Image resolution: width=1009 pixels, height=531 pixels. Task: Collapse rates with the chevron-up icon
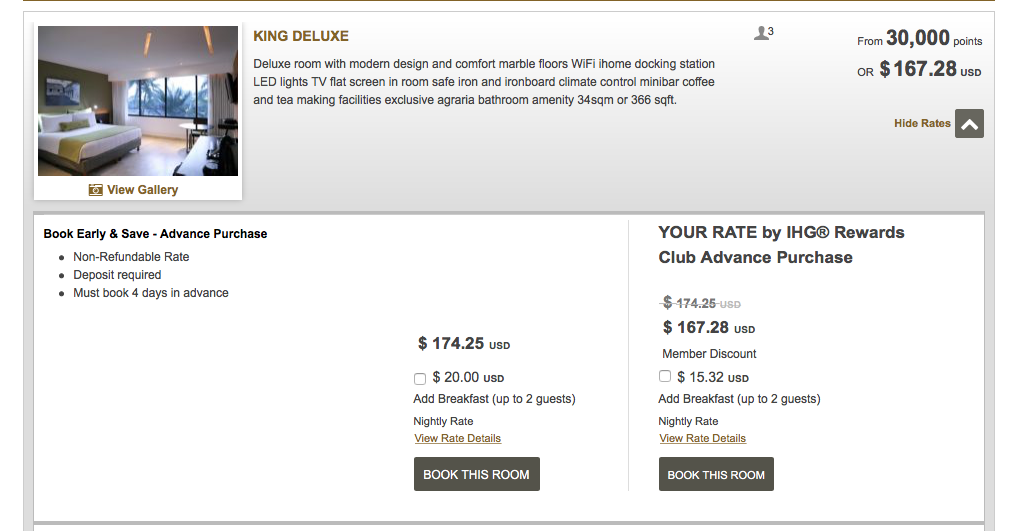tap(969, 123)
